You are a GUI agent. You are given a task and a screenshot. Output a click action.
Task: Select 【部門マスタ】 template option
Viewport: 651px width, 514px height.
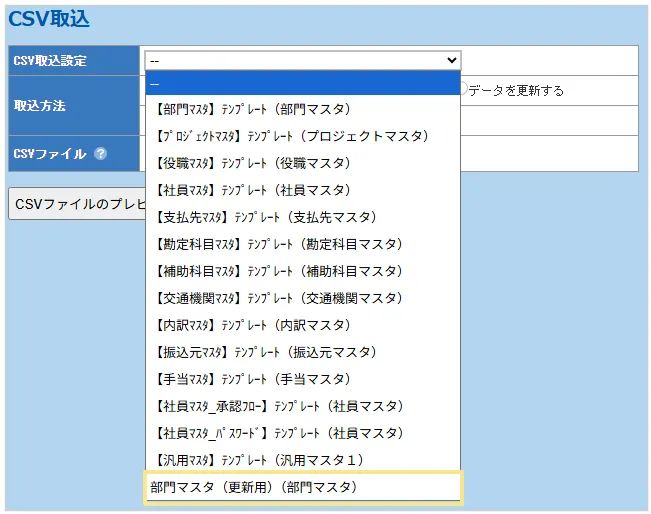(x=302, y=109)
